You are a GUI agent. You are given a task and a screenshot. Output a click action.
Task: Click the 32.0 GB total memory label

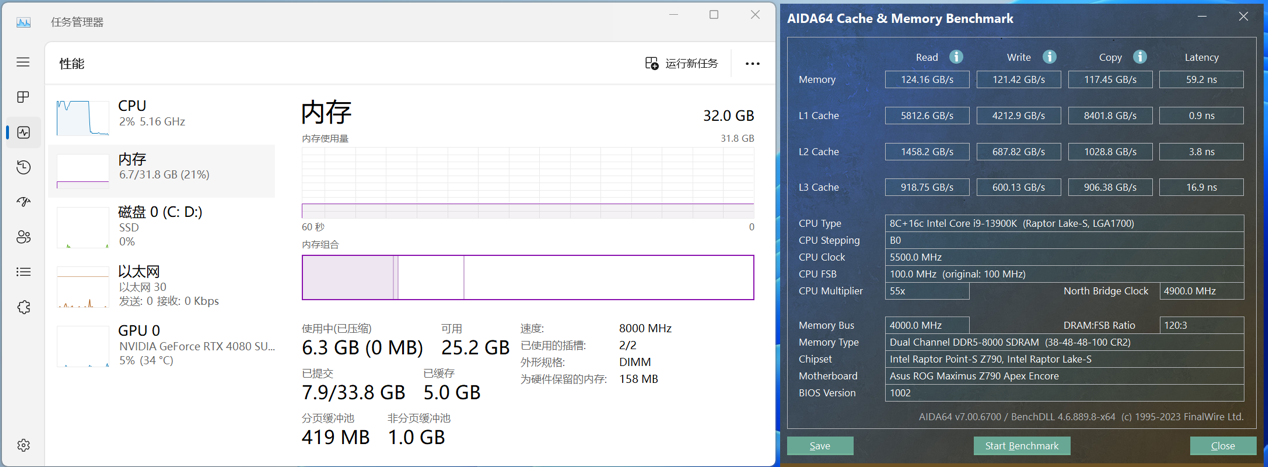(728, 116)
